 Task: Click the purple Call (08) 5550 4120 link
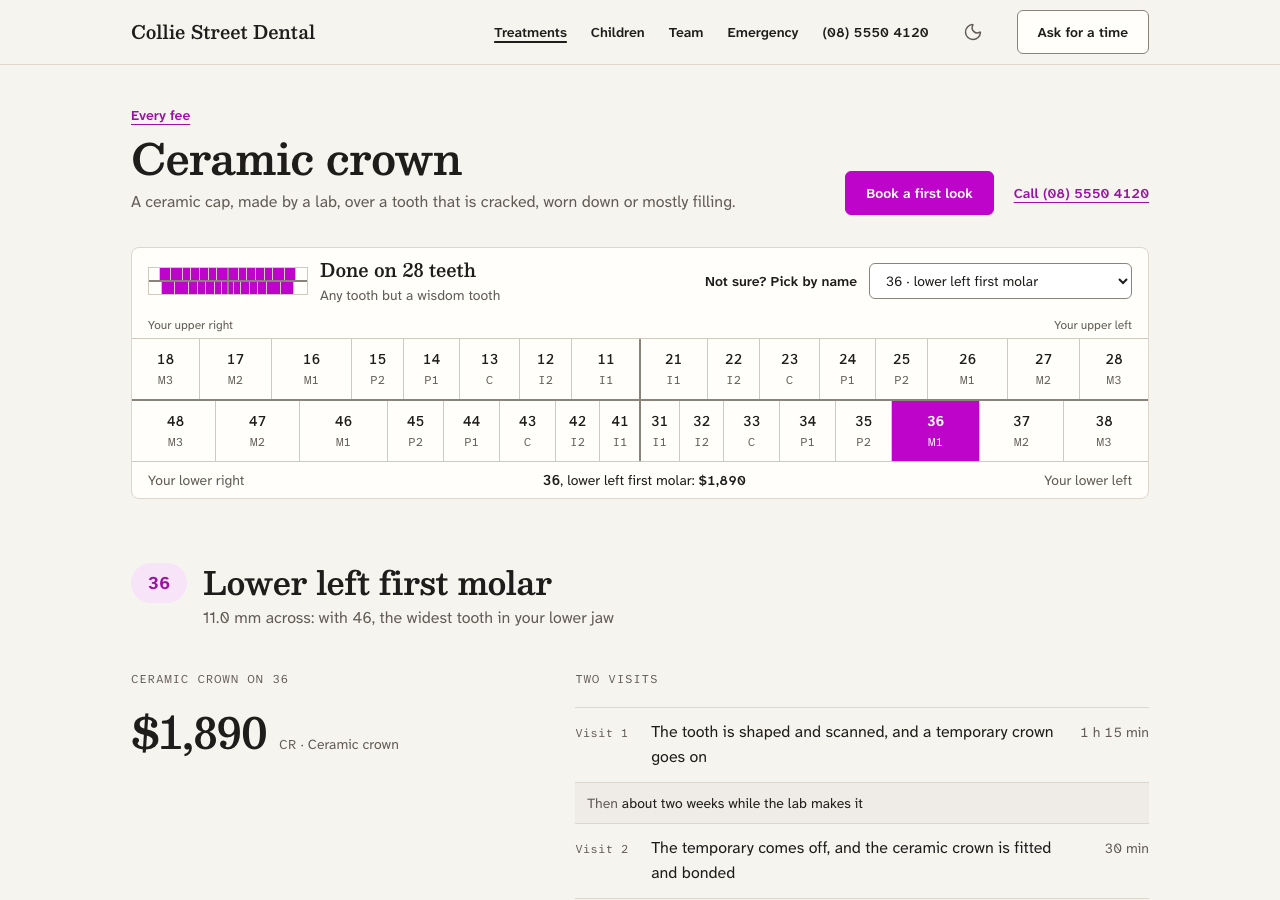pos(1081,193)
